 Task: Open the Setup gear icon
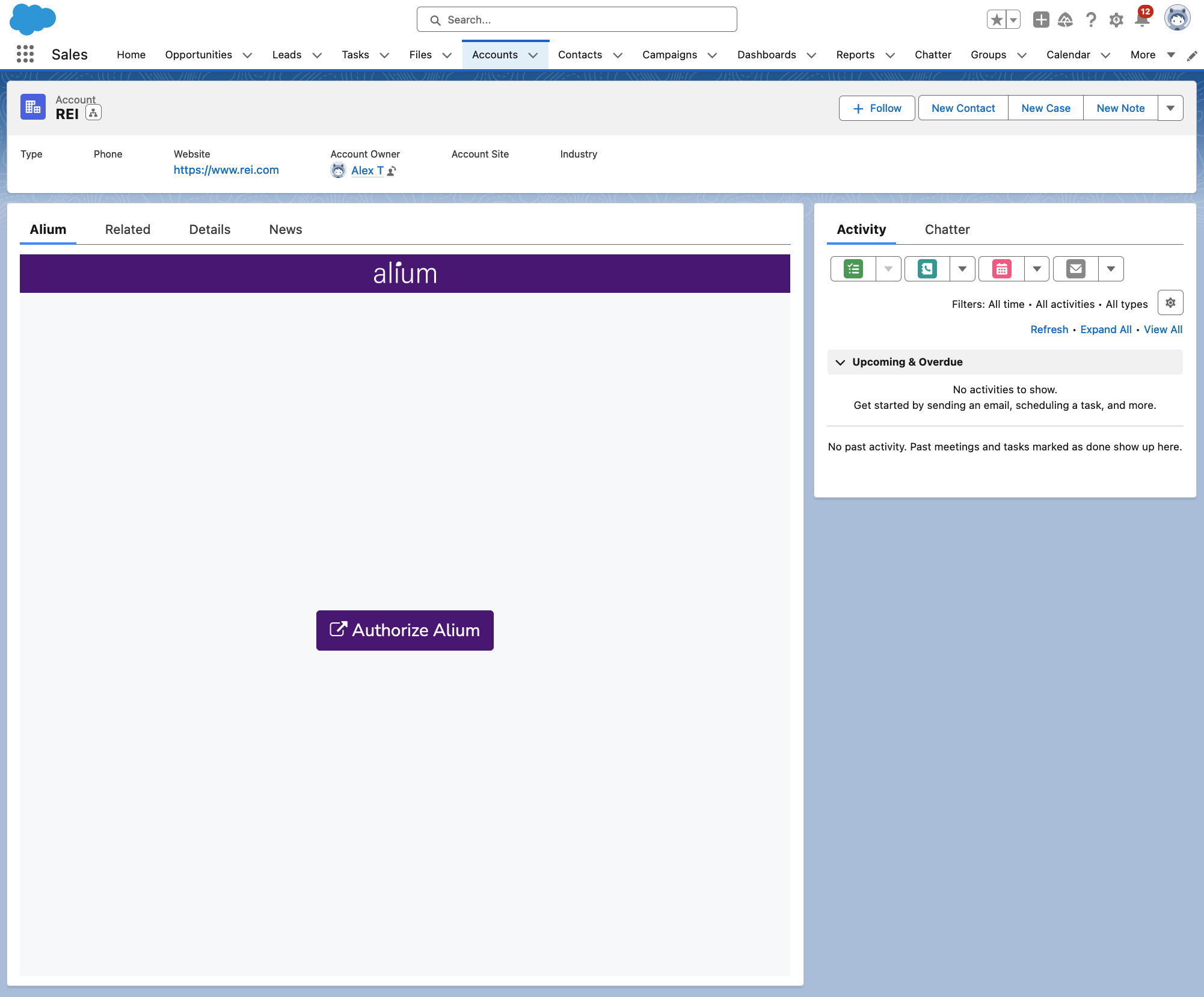pyautogui.click(x=1116, y=20)
